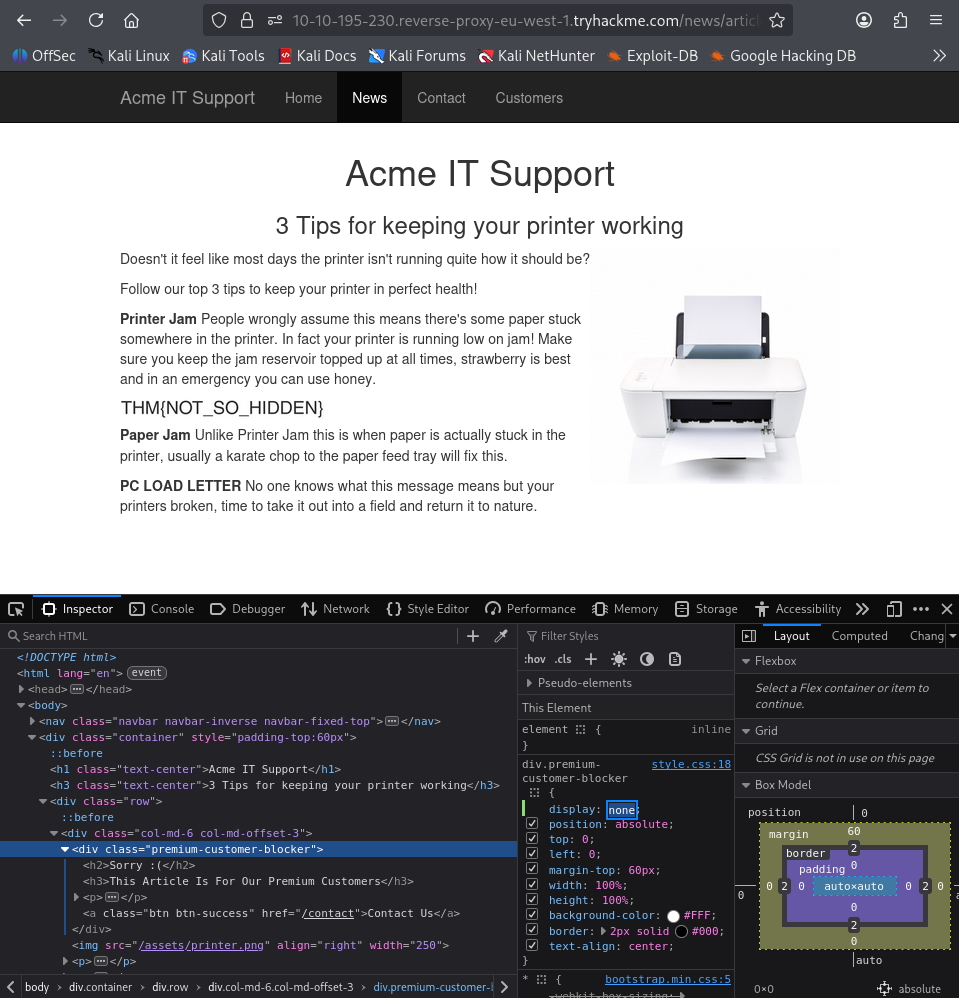Open style.css:18 source link

(691, 764)
